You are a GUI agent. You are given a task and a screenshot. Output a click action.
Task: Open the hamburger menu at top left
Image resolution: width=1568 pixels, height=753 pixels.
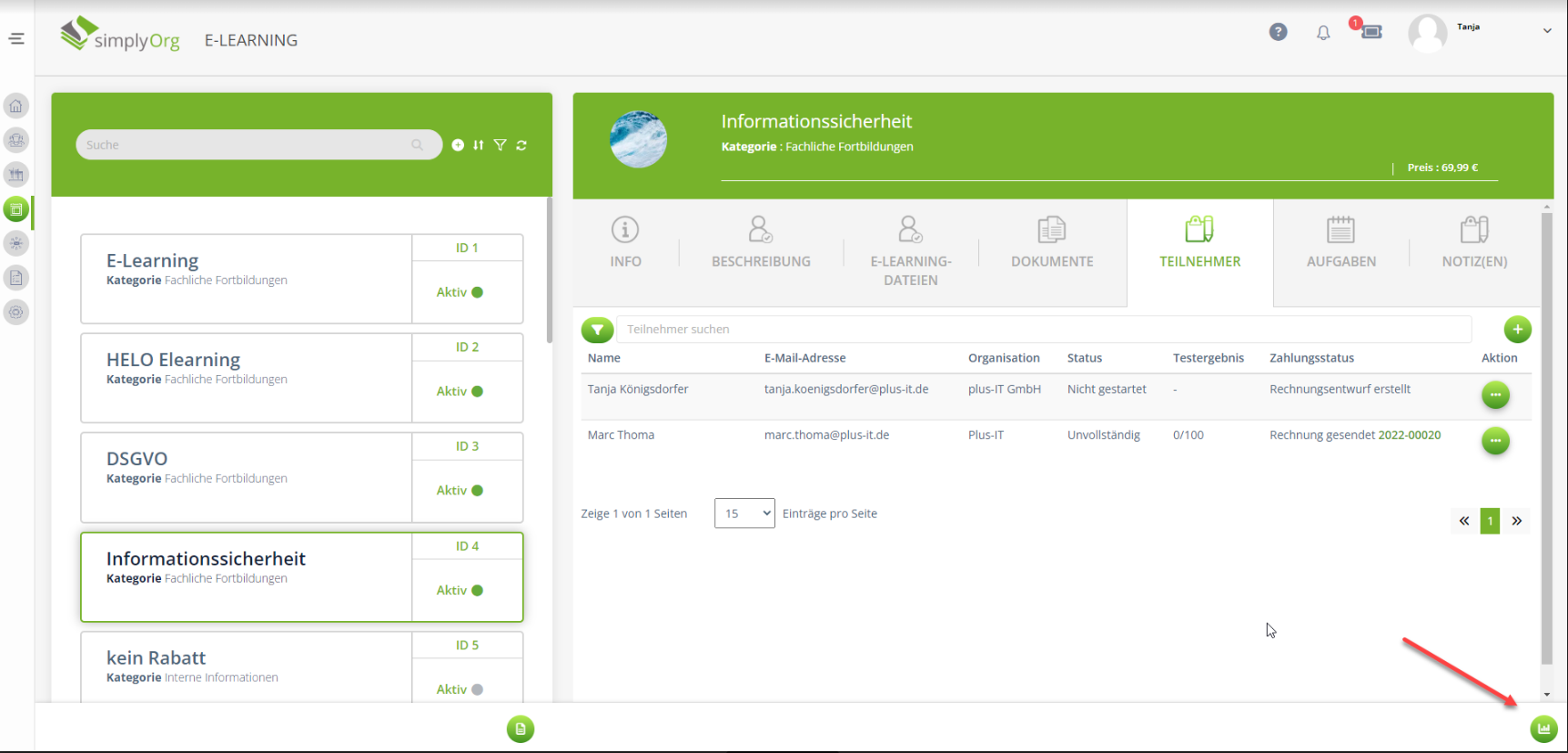[16, 38]
